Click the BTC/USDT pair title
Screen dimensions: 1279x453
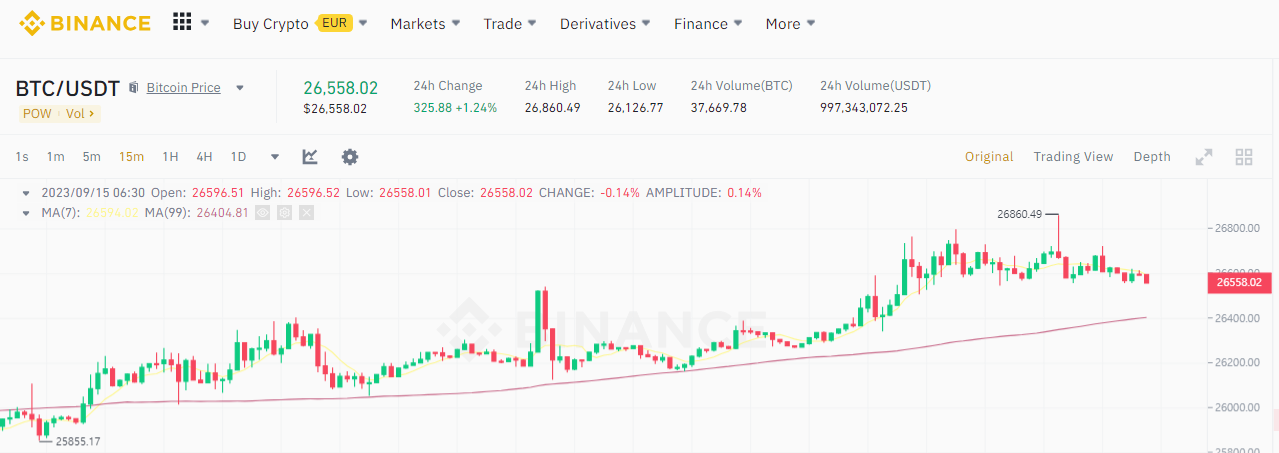(x=68, y=88)
